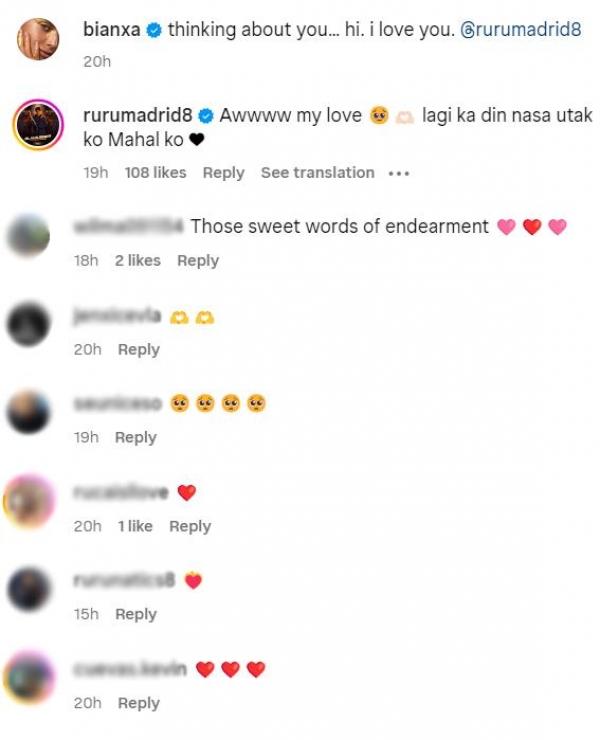Reply to the 15h heart comment
600x740 pixels.
point(136,615)
